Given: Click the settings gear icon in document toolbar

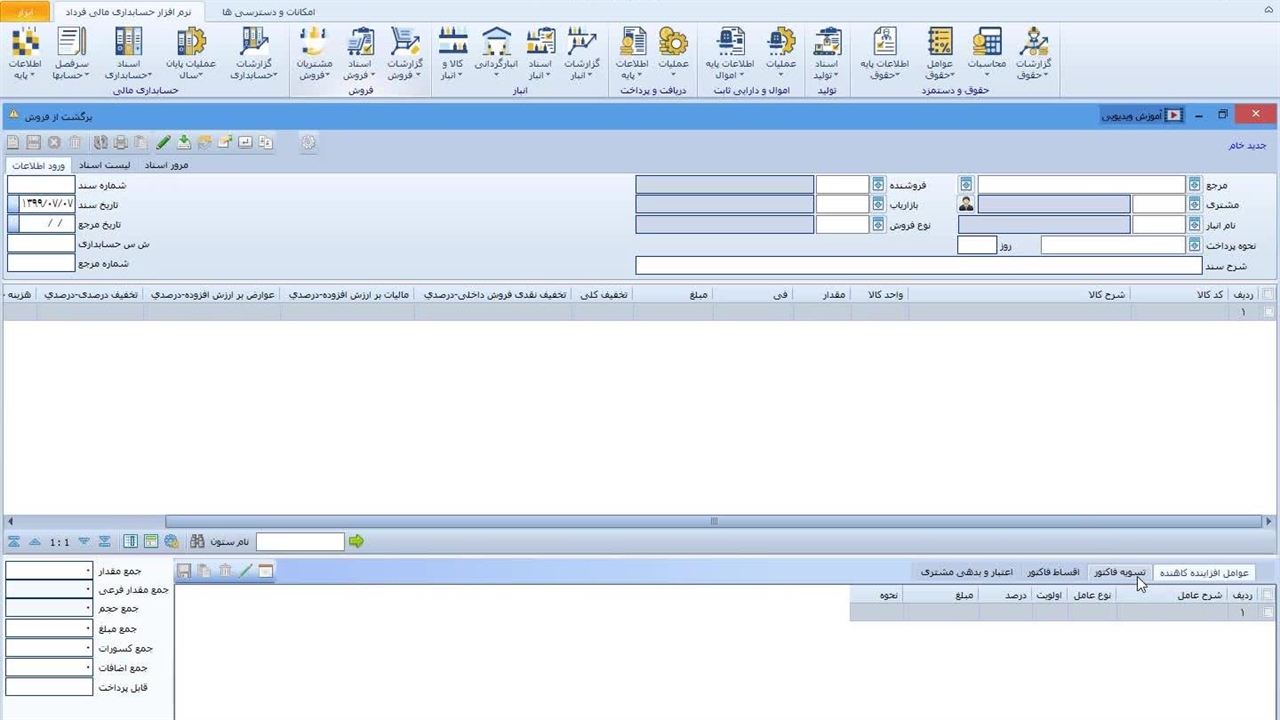Looking at the screenshot, I should pos(308,143).
